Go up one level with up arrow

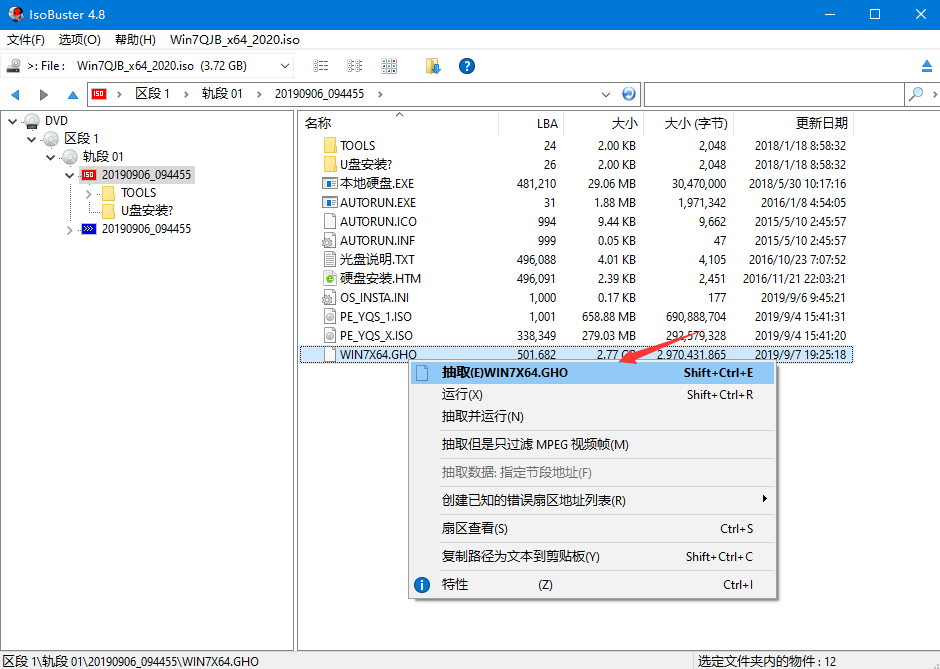[x=72, y=94]
